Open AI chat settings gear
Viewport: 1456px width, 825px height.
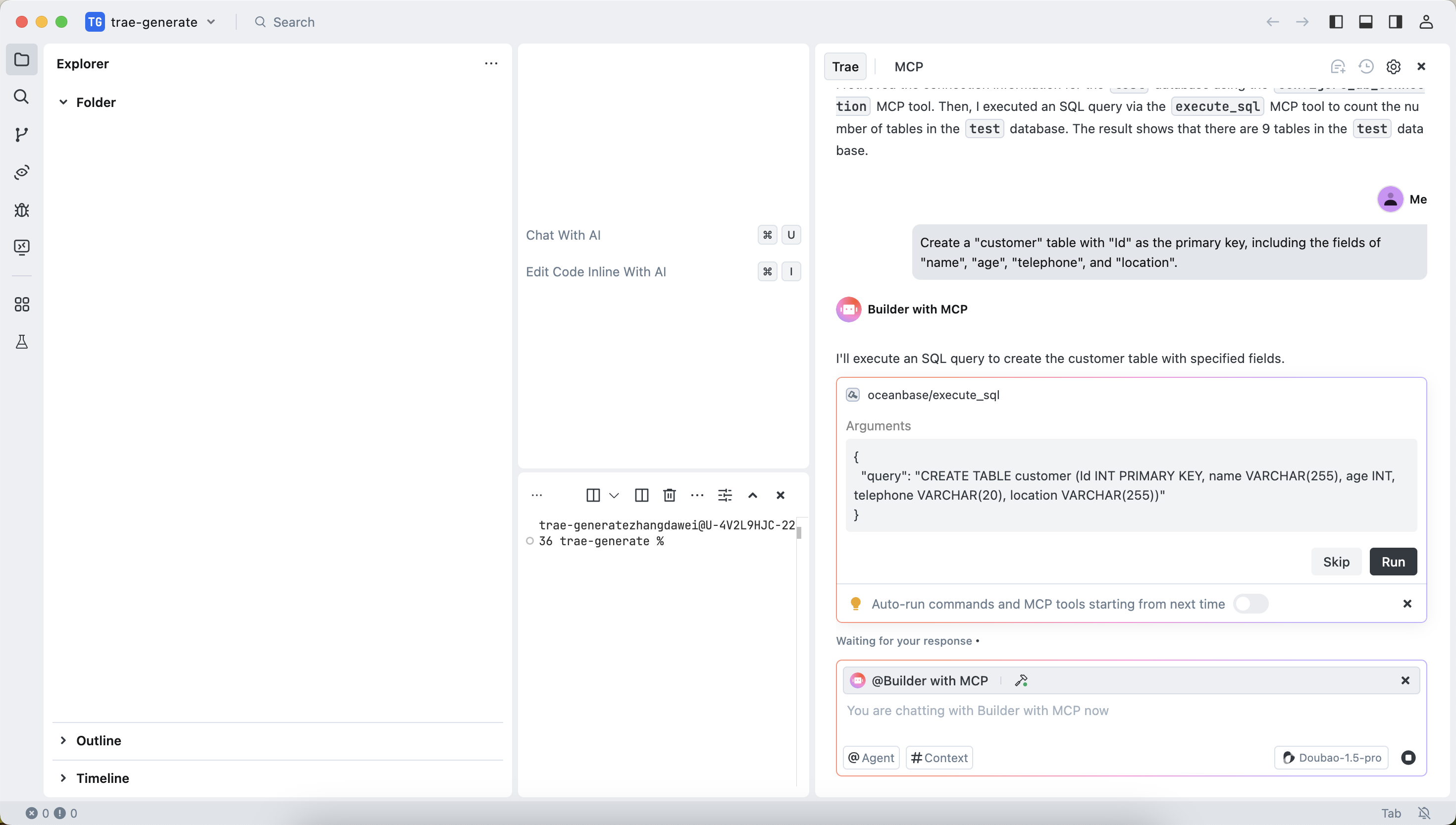click(1393, 67)
